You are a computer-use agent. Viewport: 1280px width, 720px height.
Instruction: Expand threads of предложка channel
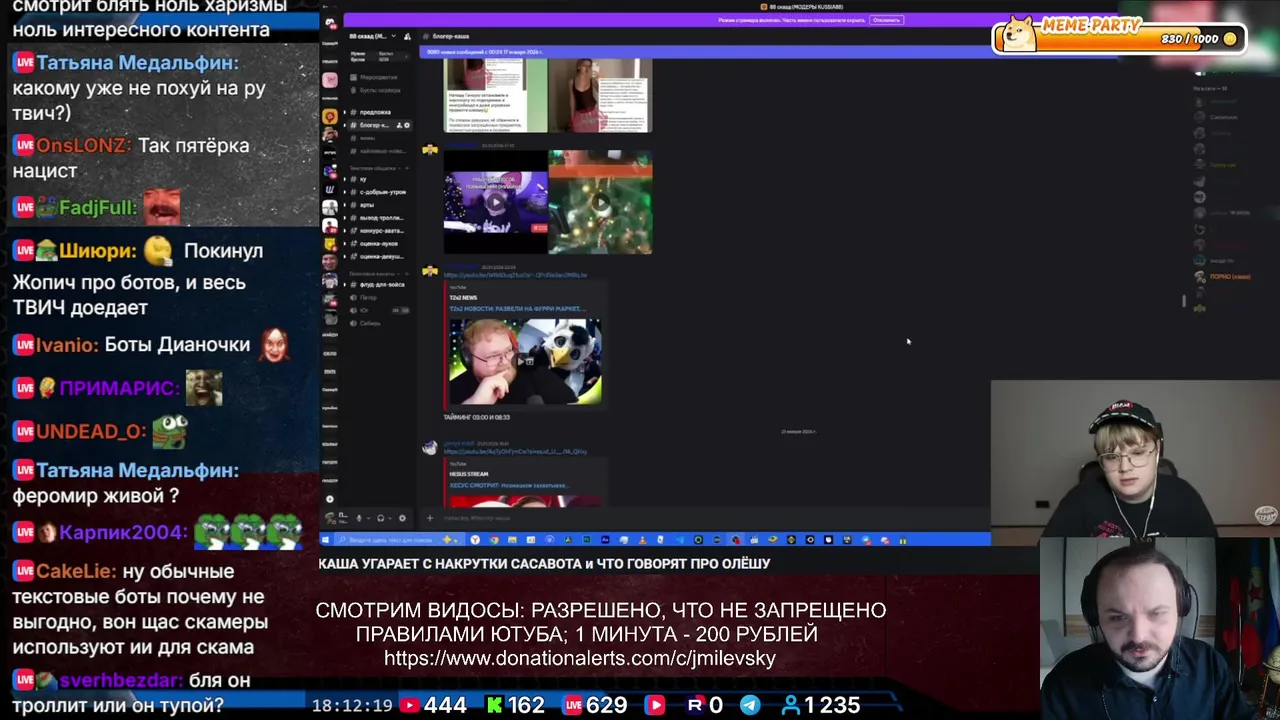coord(344,112)
